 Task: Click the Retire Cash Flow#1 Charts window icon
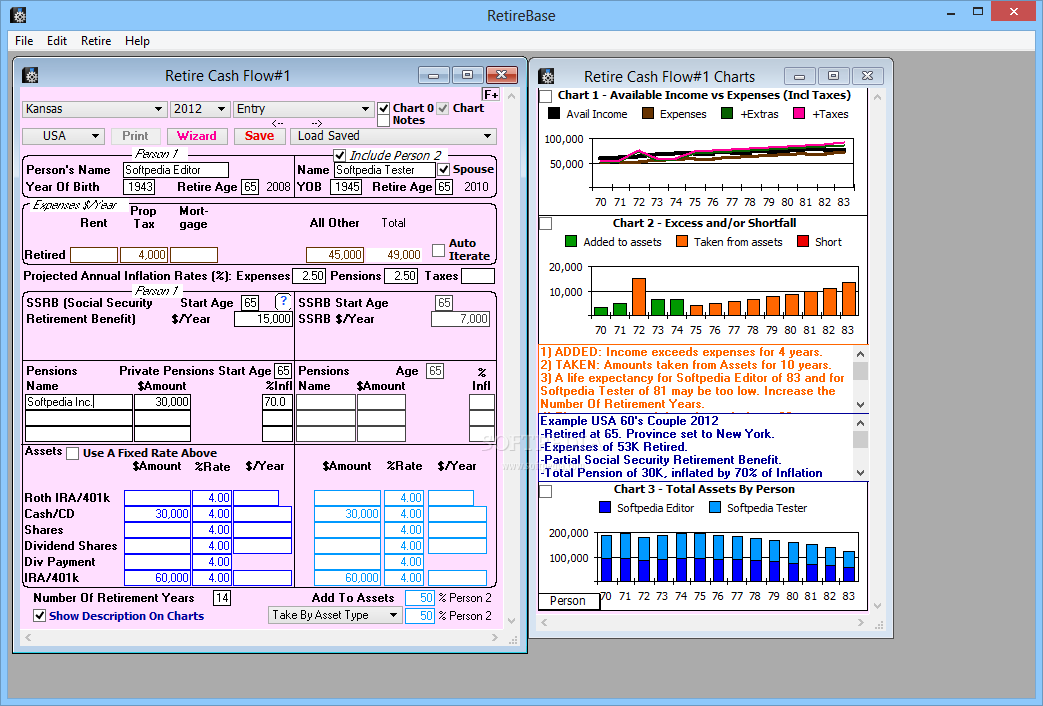546,76
